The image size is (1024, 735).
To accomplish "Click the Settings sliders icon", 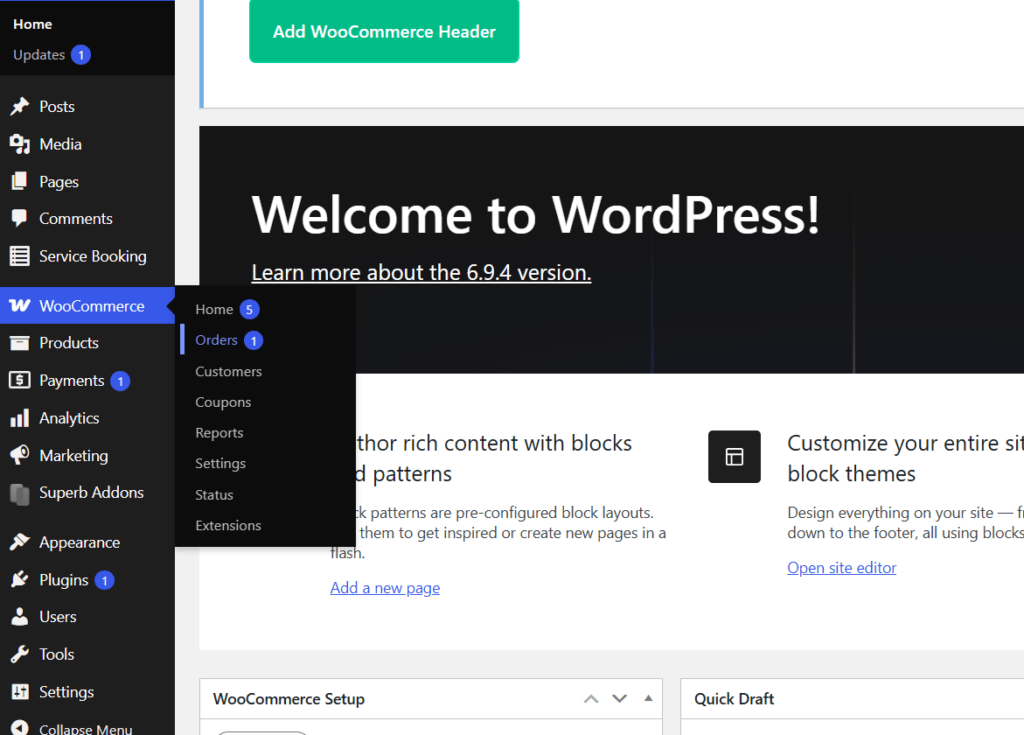I will click(x=20, y=691).
